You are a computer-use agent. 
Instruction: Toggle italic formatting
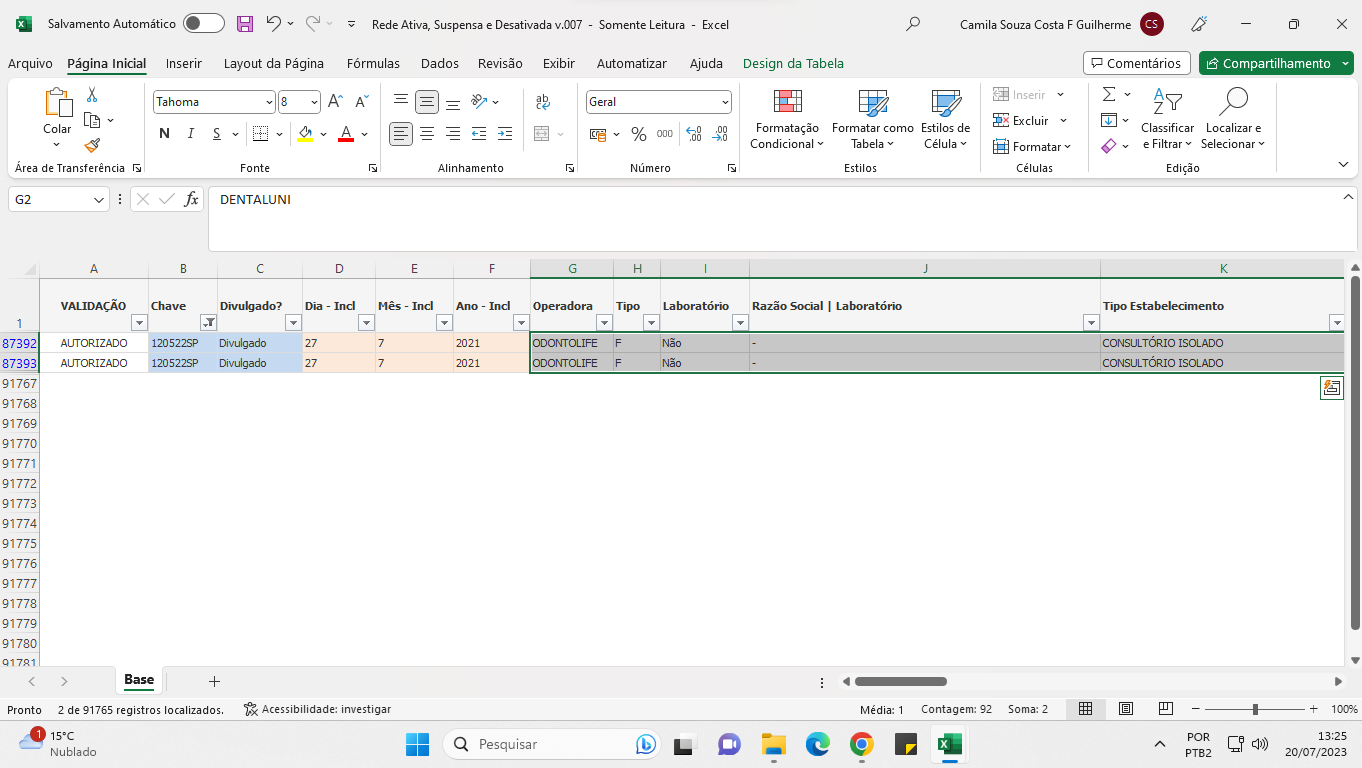click(x=190, y=134)
